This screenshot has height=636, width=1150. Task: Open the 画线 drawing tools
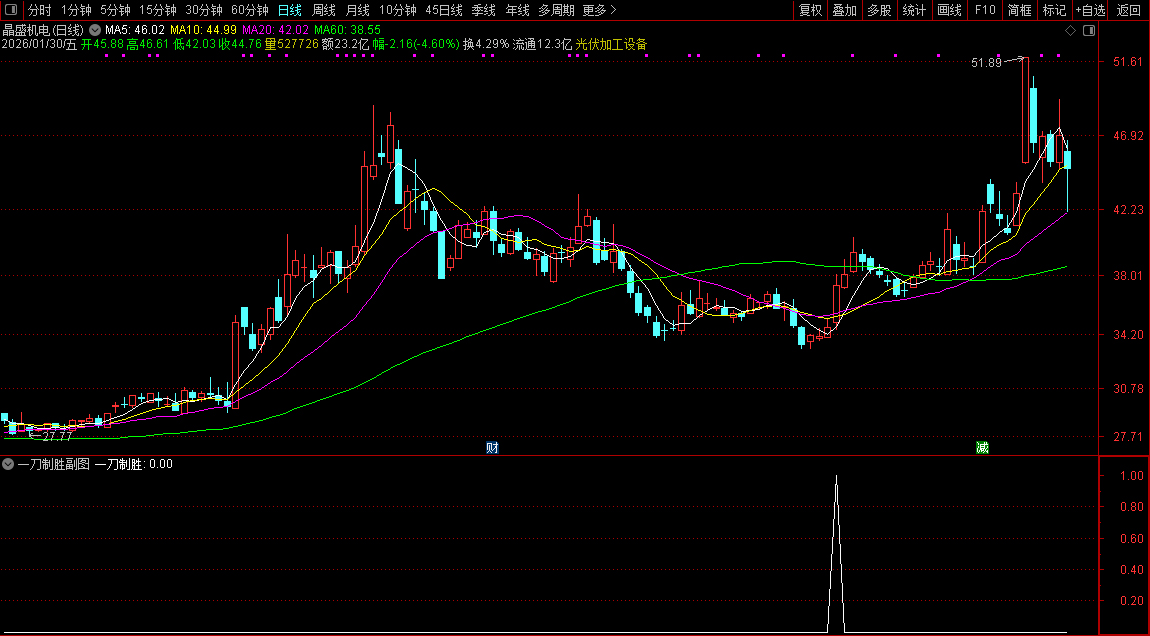[949, 10]
